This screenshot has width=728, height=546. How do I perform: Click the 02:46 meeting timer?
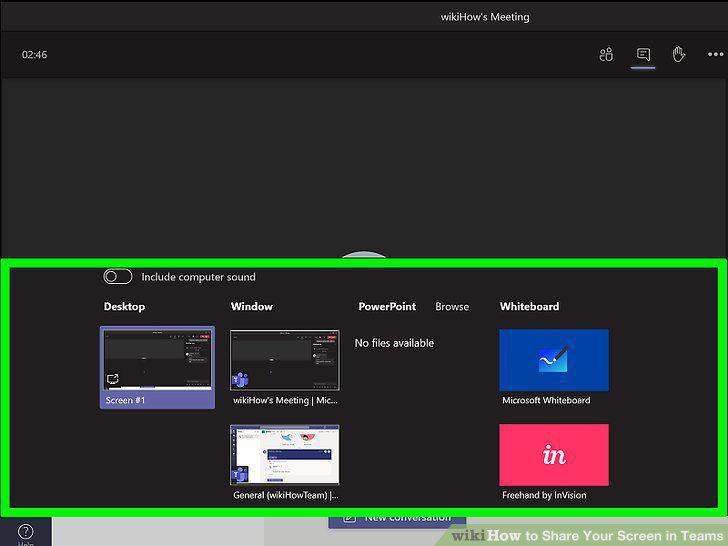34,55
